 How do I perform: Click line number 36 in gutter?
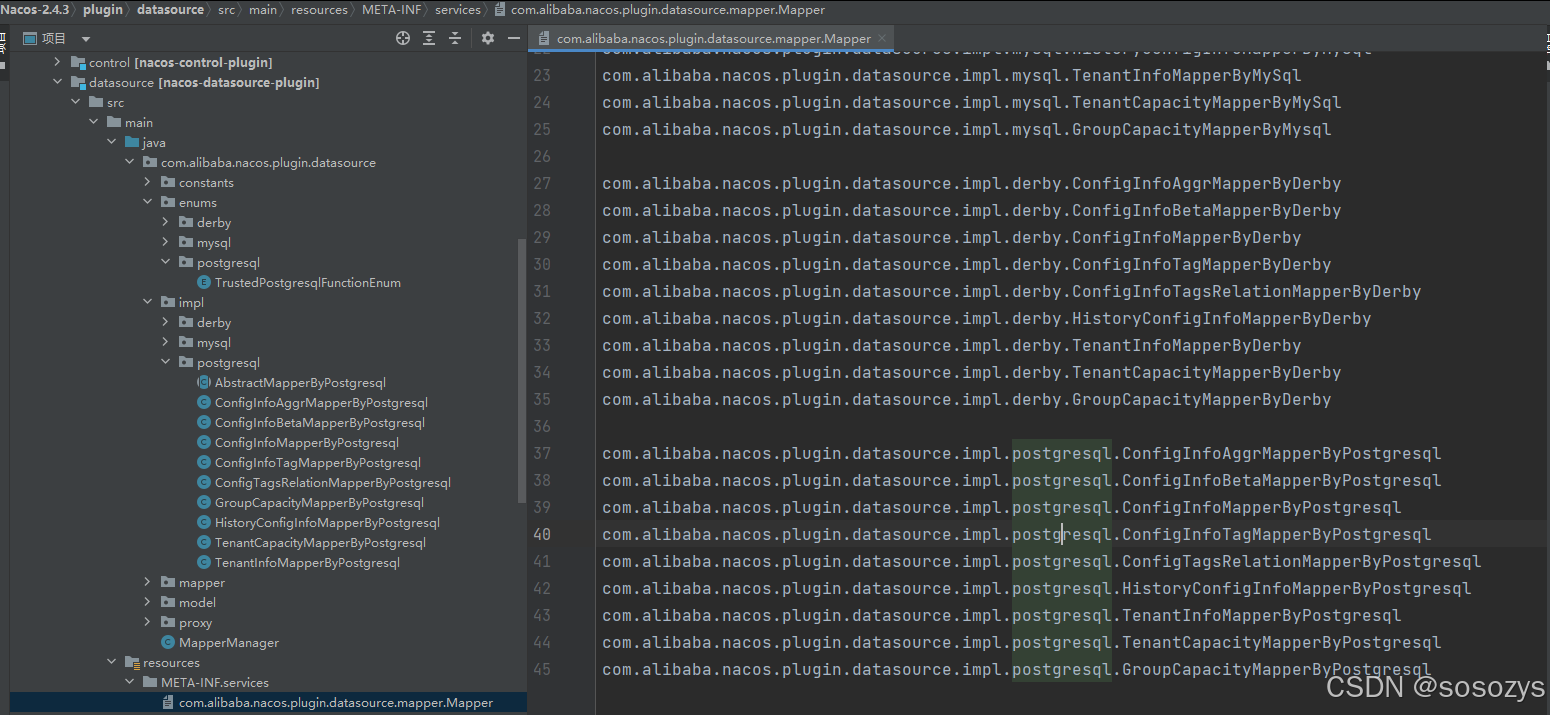coord(541,426)
